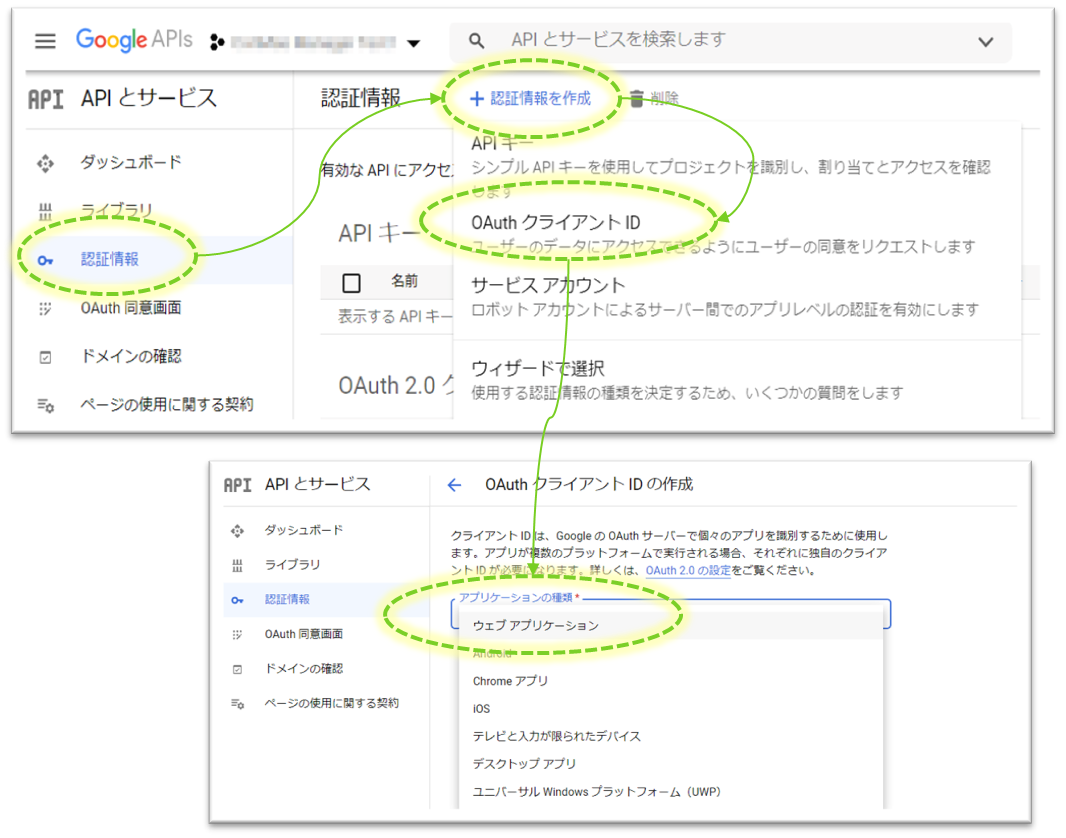
Task: Select 認証情報 in the top sidebar
Action: click(110, 259)
